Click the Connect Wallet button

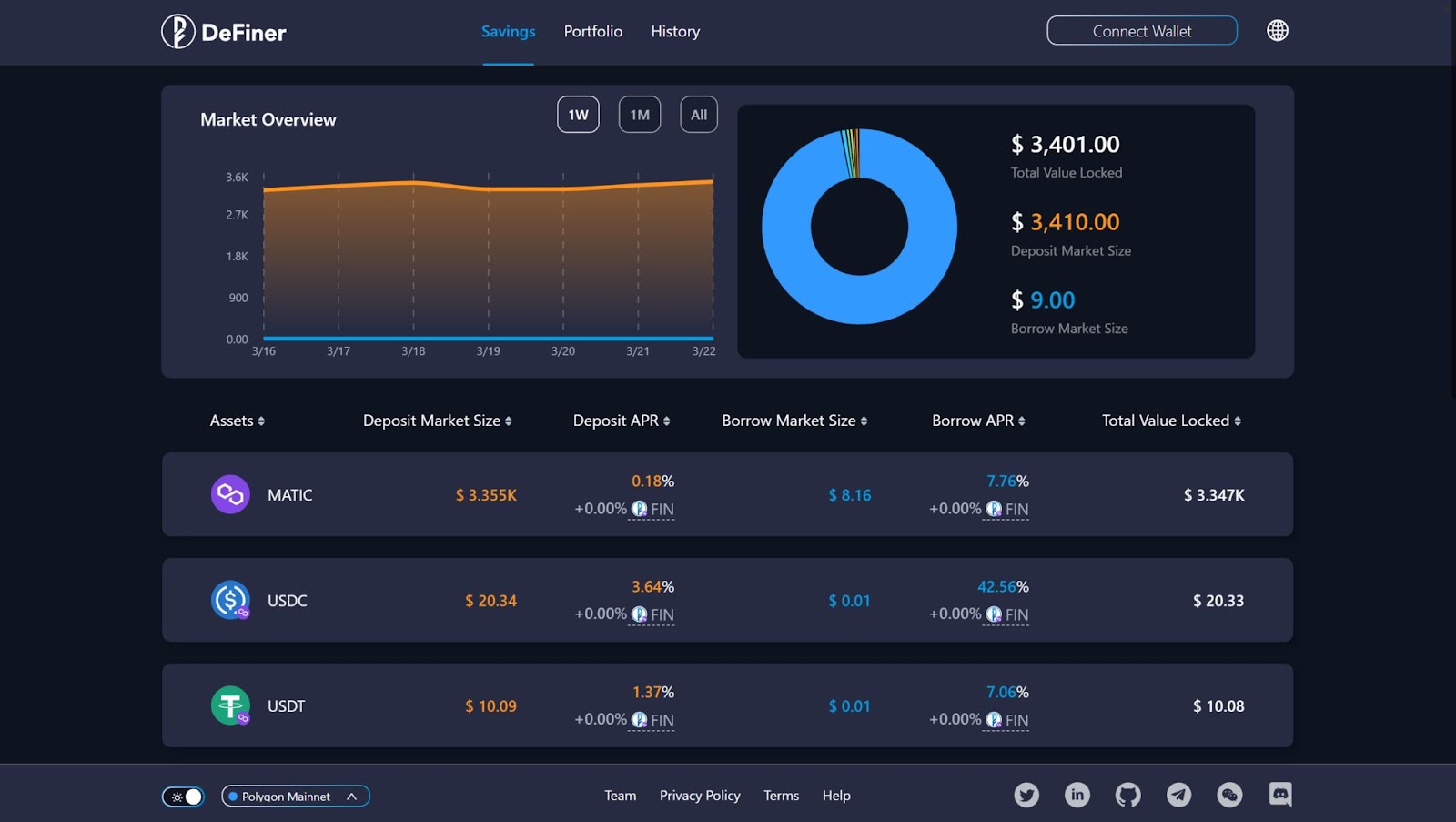coord(1142,31)
